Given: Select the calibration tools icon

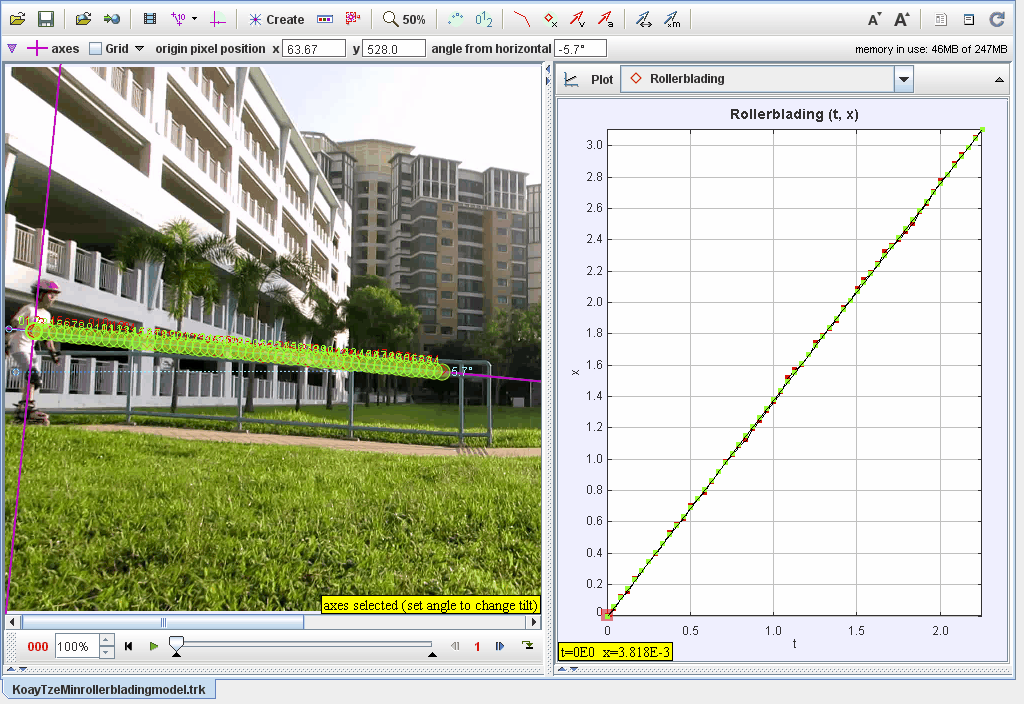Looking at the screenshot, I should pyautogui.click(x=178, y=19).
